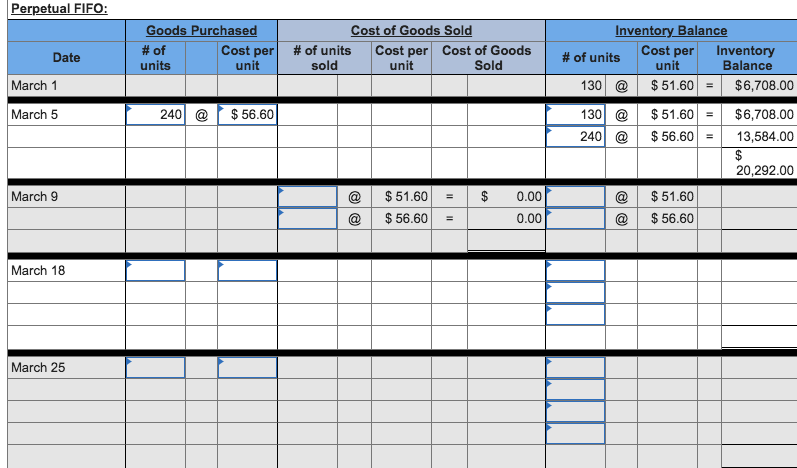Select March 9 units sold field at $ 51.60
The width and height of the screenshot is (797, 468).
(308, 197)
